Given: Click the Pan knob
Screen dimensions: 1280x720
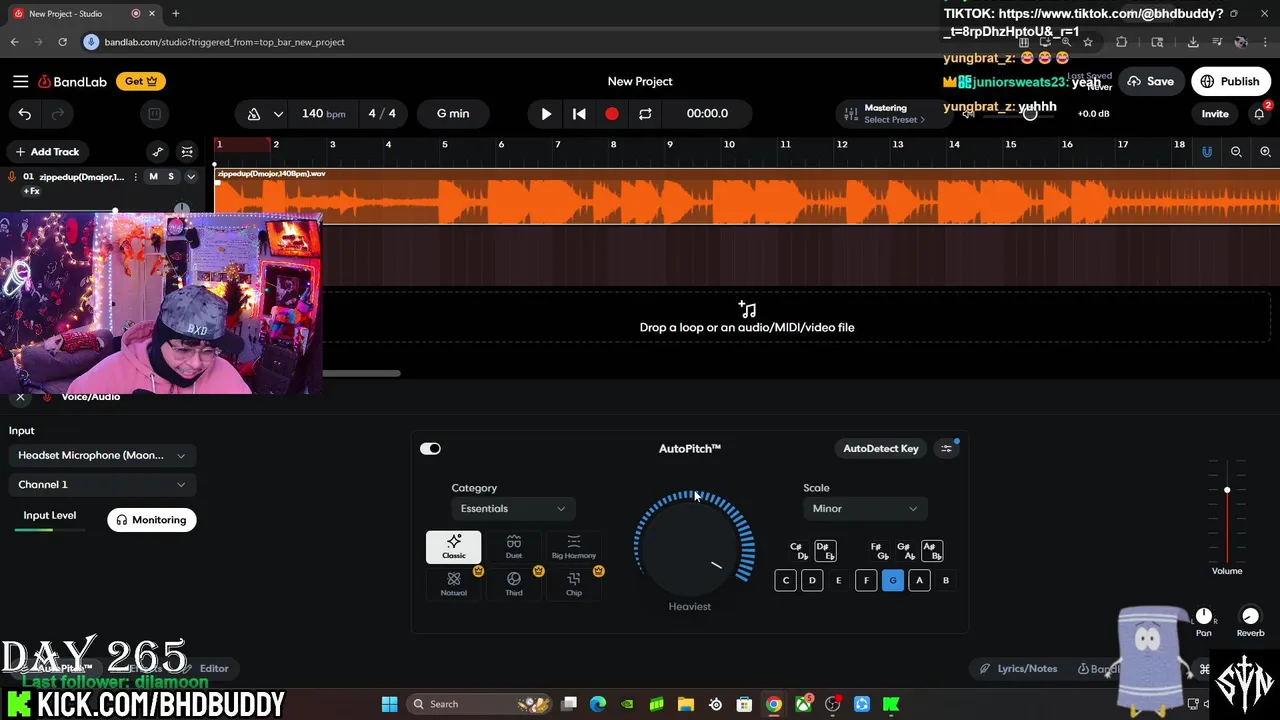Looking at the screenshot, I should tap(1204, 616).
